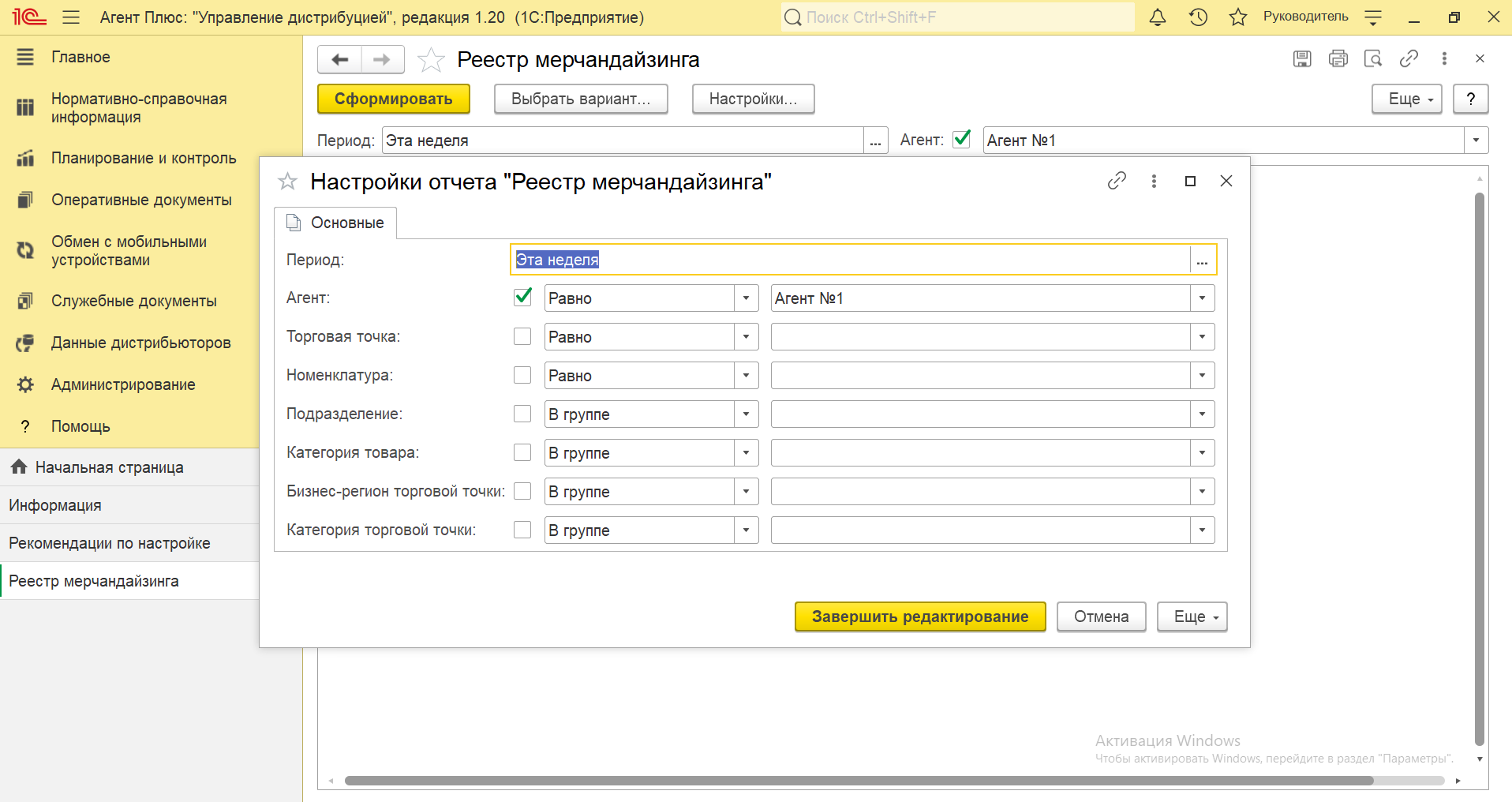Focus the search field Поиск Ctrl+Shift+F
Viewport: 1512px width, 802px height.
(957, 17)
